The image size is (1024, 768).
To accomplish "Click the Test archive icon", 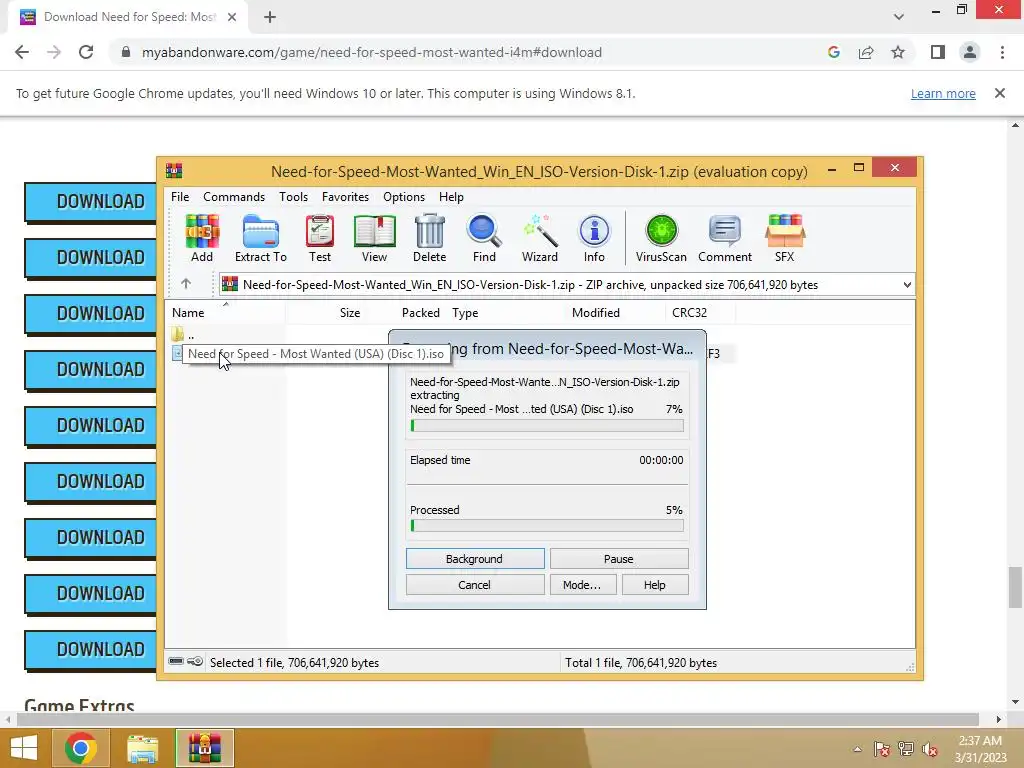I will pos(319,238).
